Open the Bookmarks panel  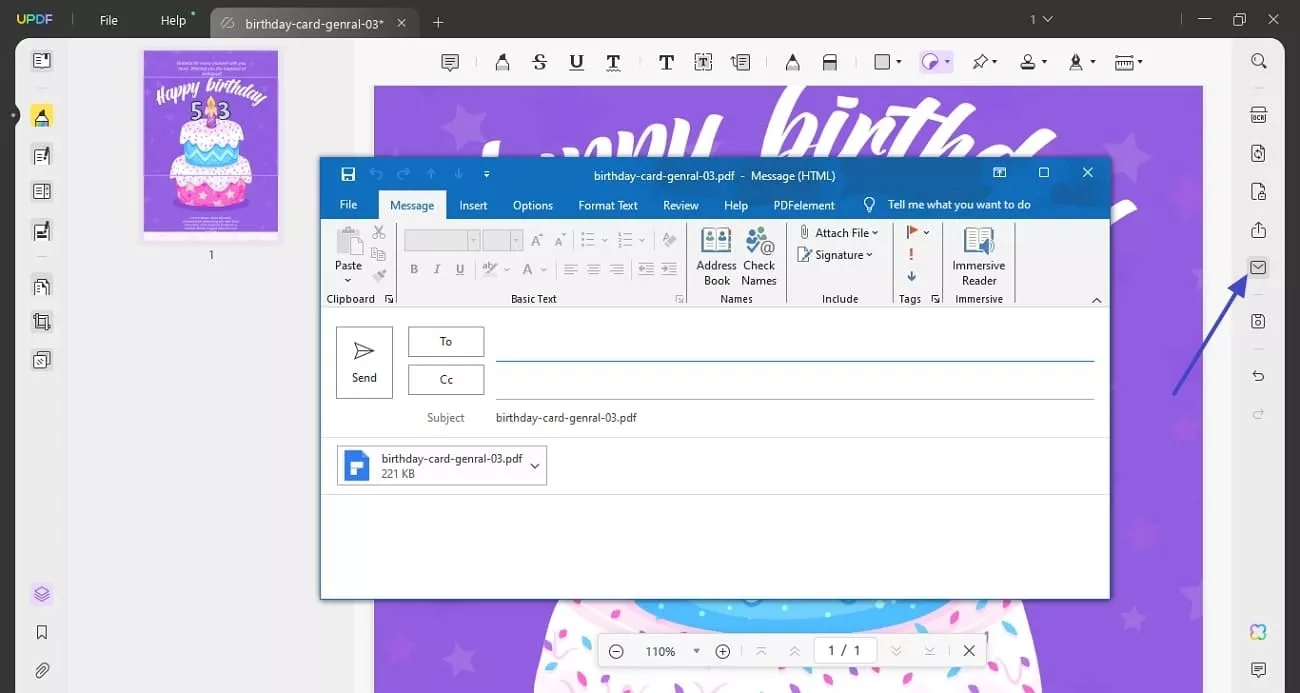point(41,632)
